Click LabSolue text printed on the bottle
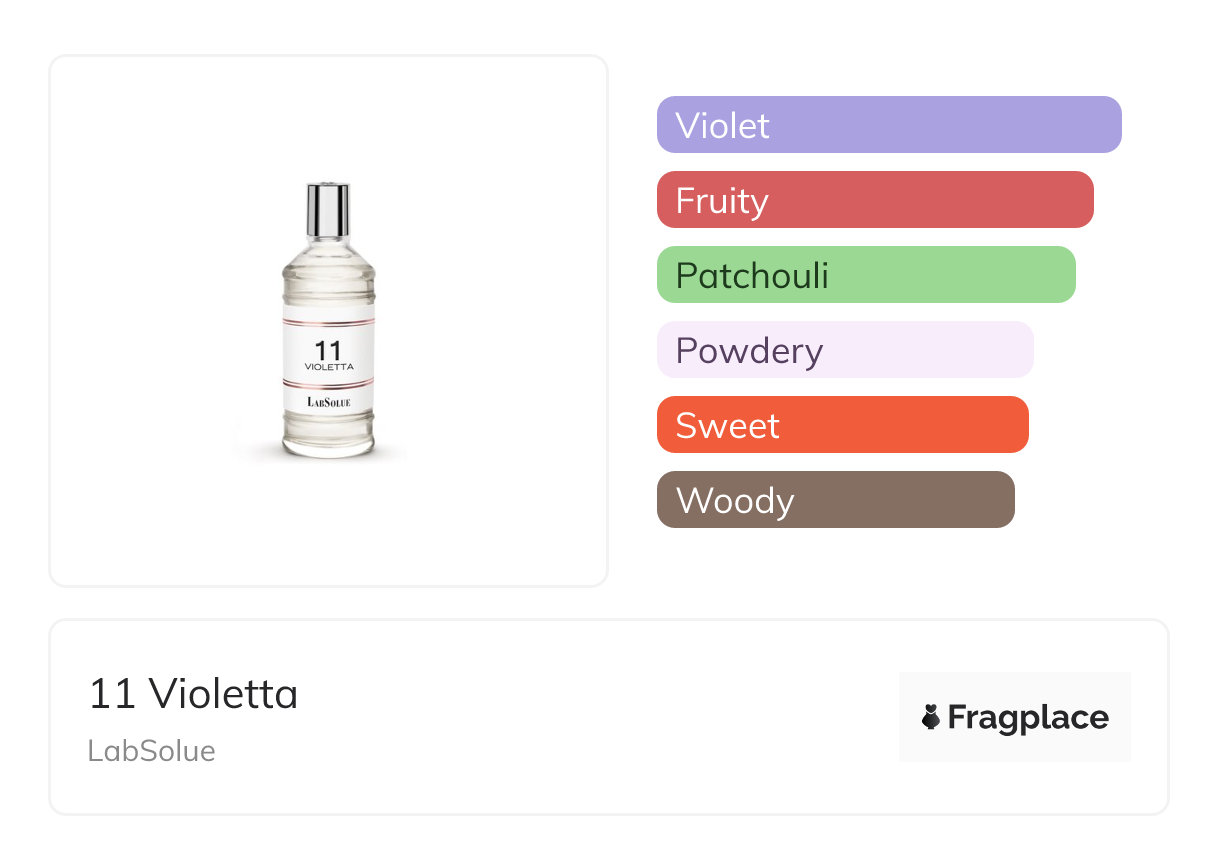1218x864 pixels. 328,402
